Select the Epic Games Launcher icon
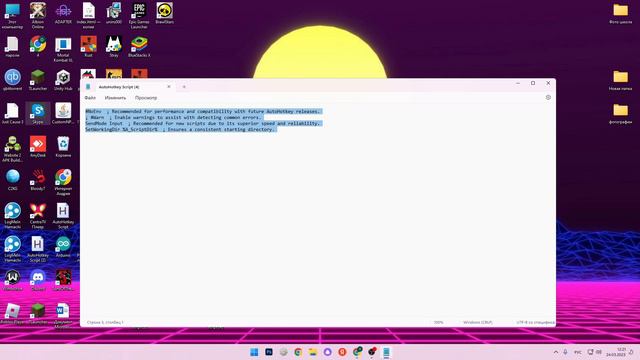 139,16
